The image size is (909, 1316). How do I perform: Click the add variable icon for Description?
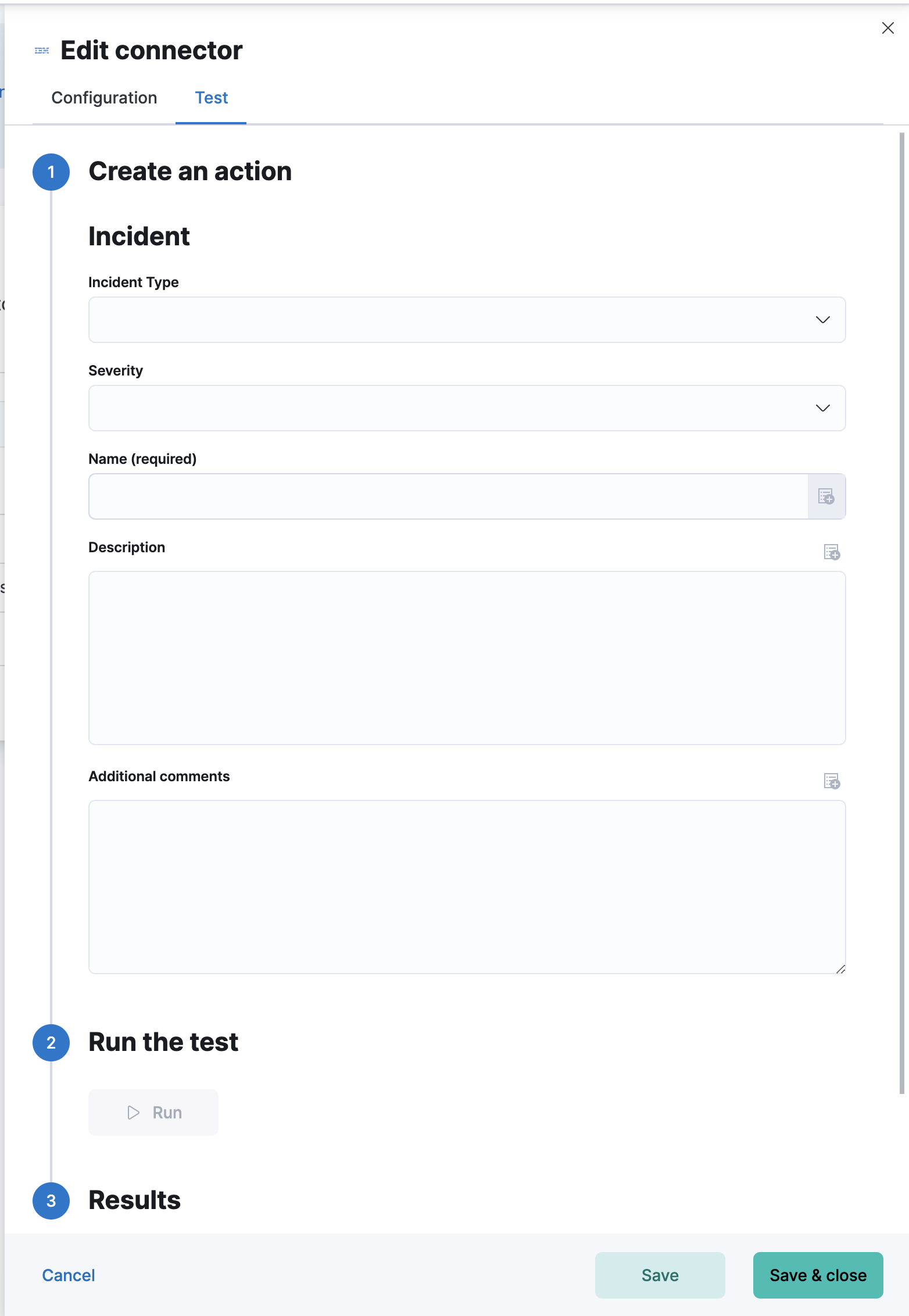pos(831,552)
